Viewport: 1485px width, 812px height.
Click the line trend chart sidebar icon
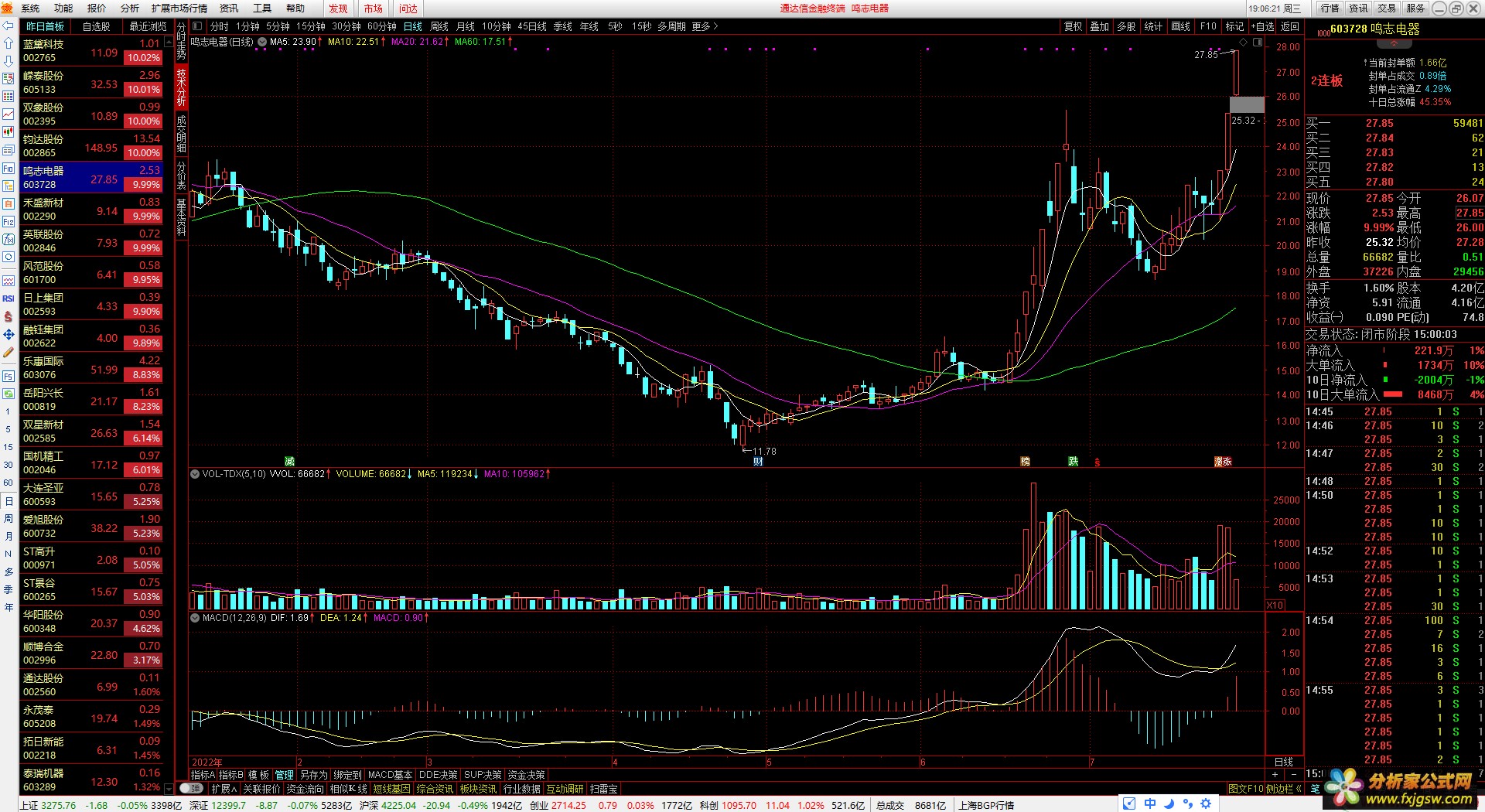coord(9,114)
